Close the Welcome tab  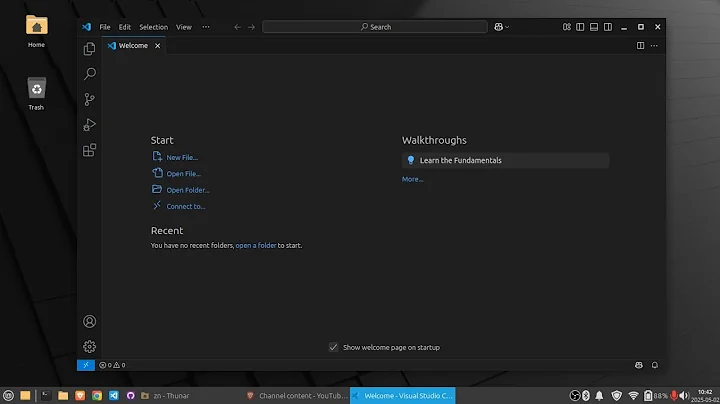pos(158,45)
